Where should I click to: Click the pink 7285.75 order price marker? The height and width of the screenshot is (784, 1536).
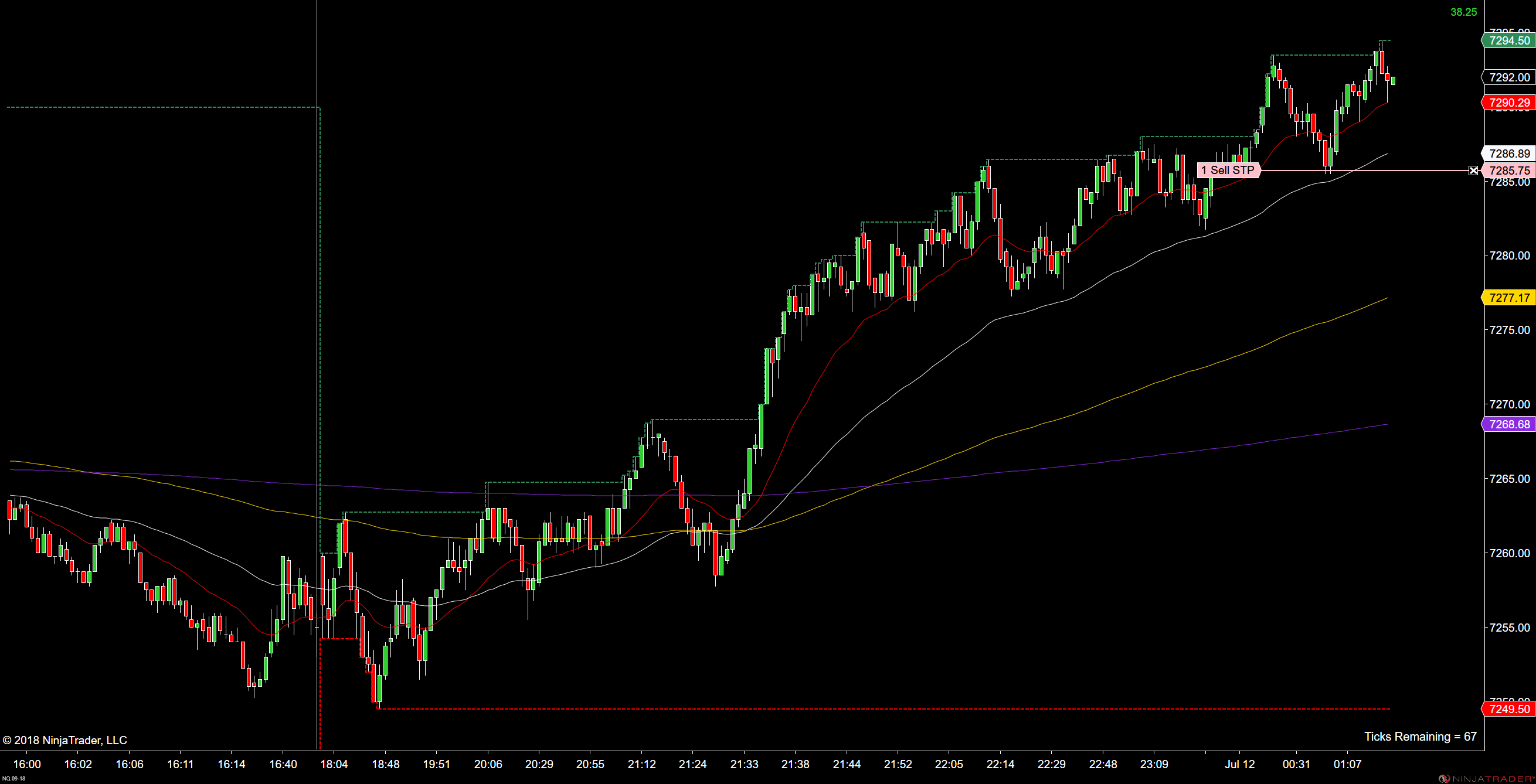click(x=1508, y=171)
